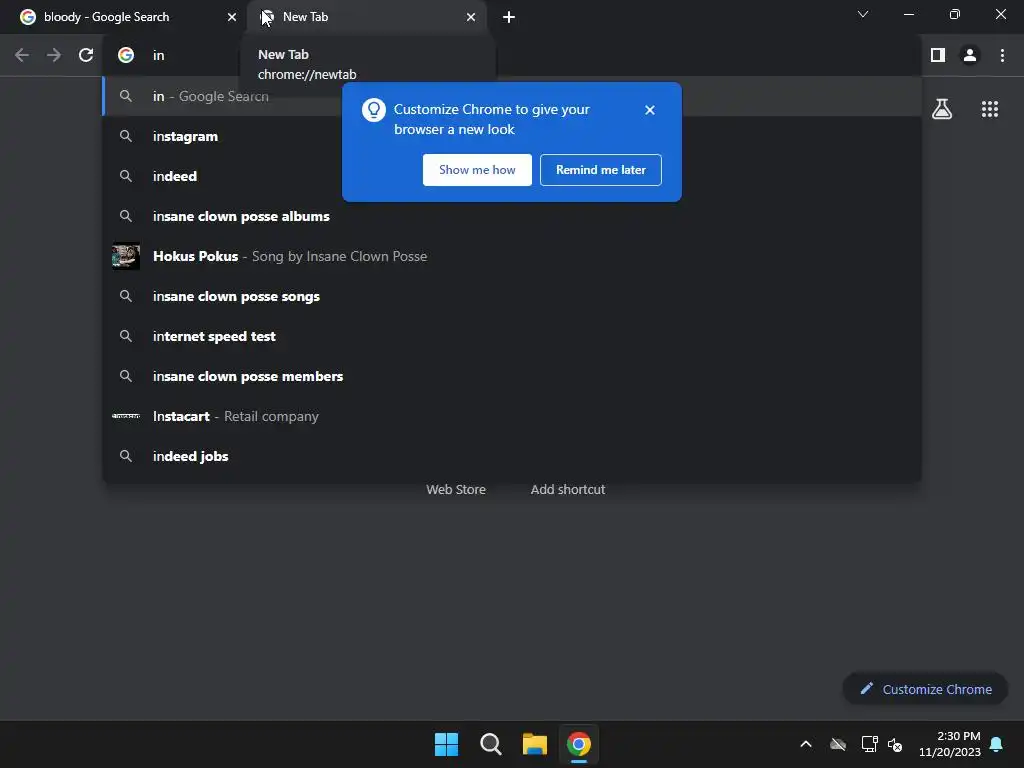1024x768 pixels.
Task: Open the Windows Start menu
Action: click(447, 744)
